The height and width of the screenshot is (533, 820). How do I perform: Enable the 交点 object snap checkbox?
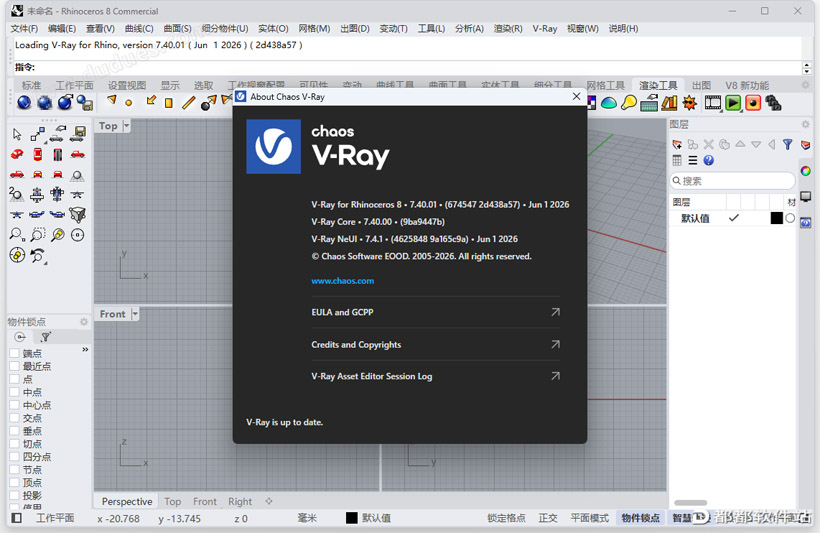click(x=15, y=418)
